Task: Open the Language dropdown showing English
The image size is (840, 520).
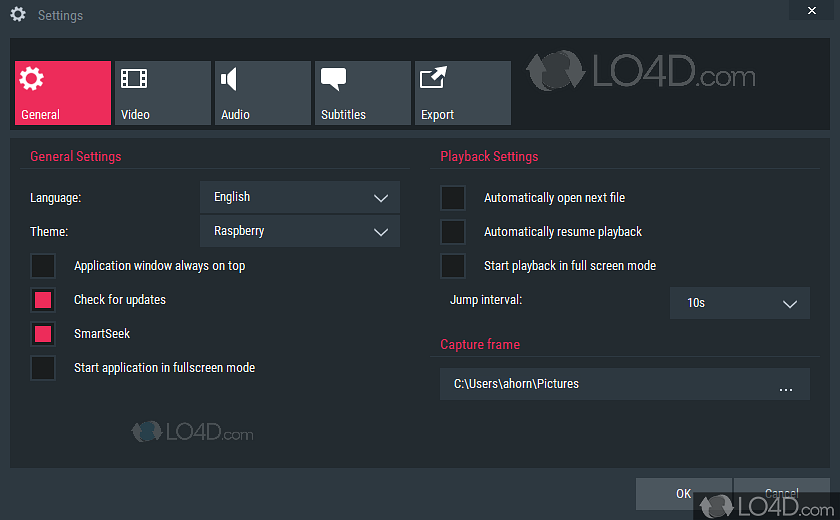Action: (x=300, y=198)
